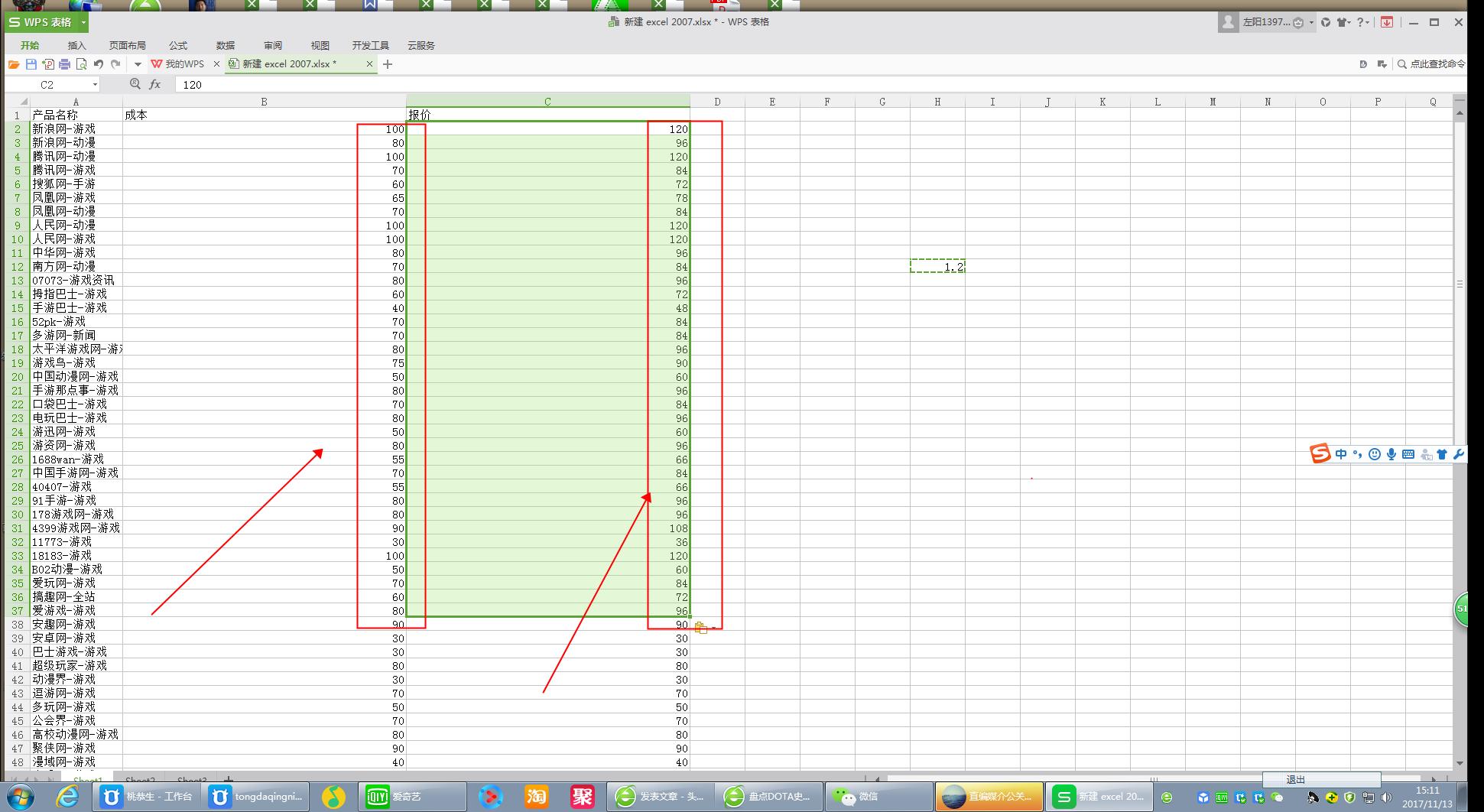Select the column D header
The height and width of the screenshot is (812, 1484).
pyautogui.click(x=717, y=102)
